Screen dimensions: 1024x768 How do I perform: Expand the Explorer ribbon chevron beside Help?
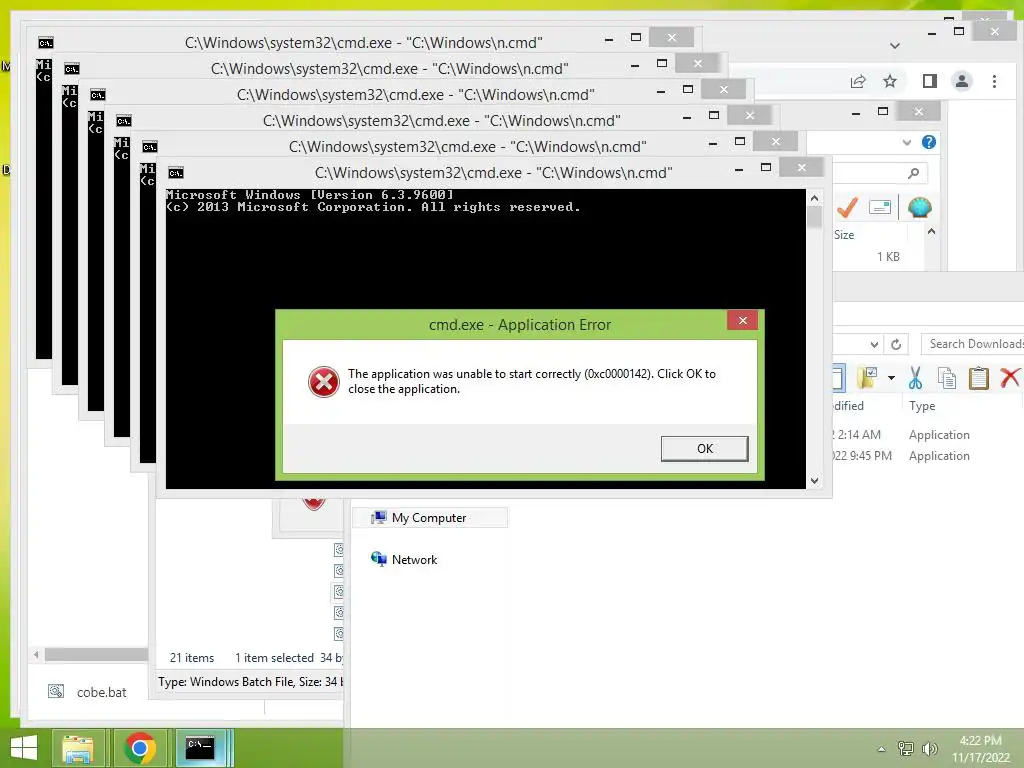[906, 142]
